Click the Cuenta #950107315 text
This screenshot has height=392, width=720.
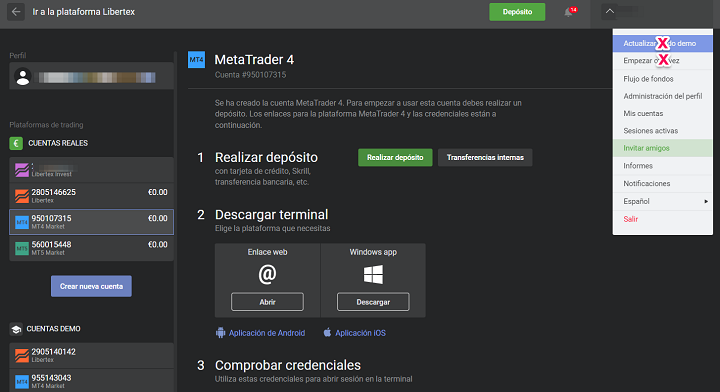click(x=250, y=75)
